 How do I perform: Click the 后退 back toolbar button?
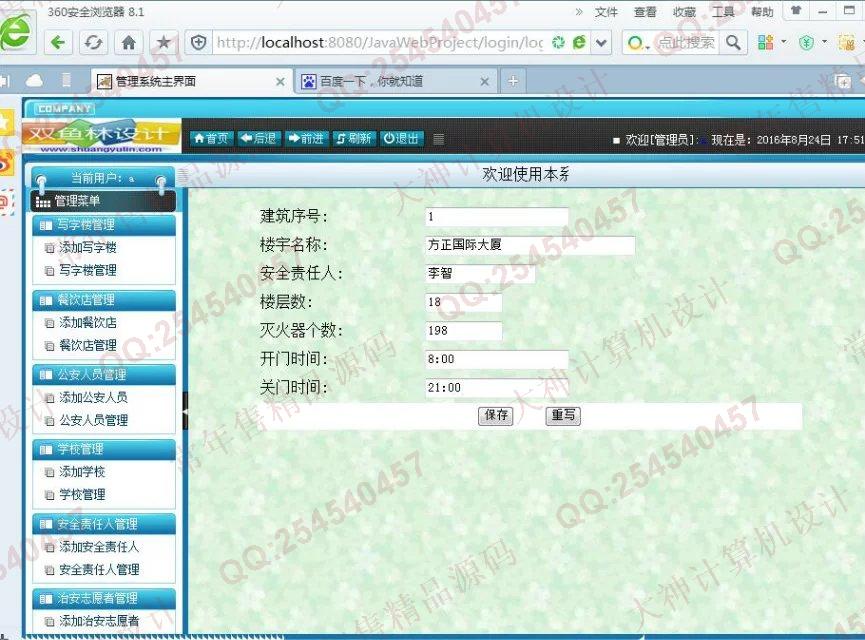[258, 139]
